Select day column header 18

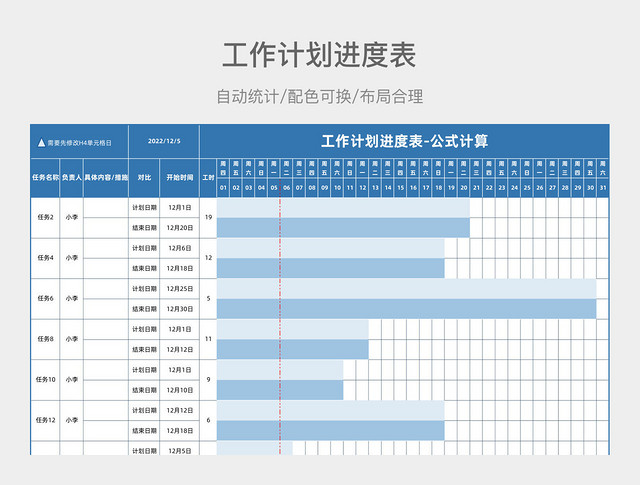pyautogui.click(x=438, y=188)
